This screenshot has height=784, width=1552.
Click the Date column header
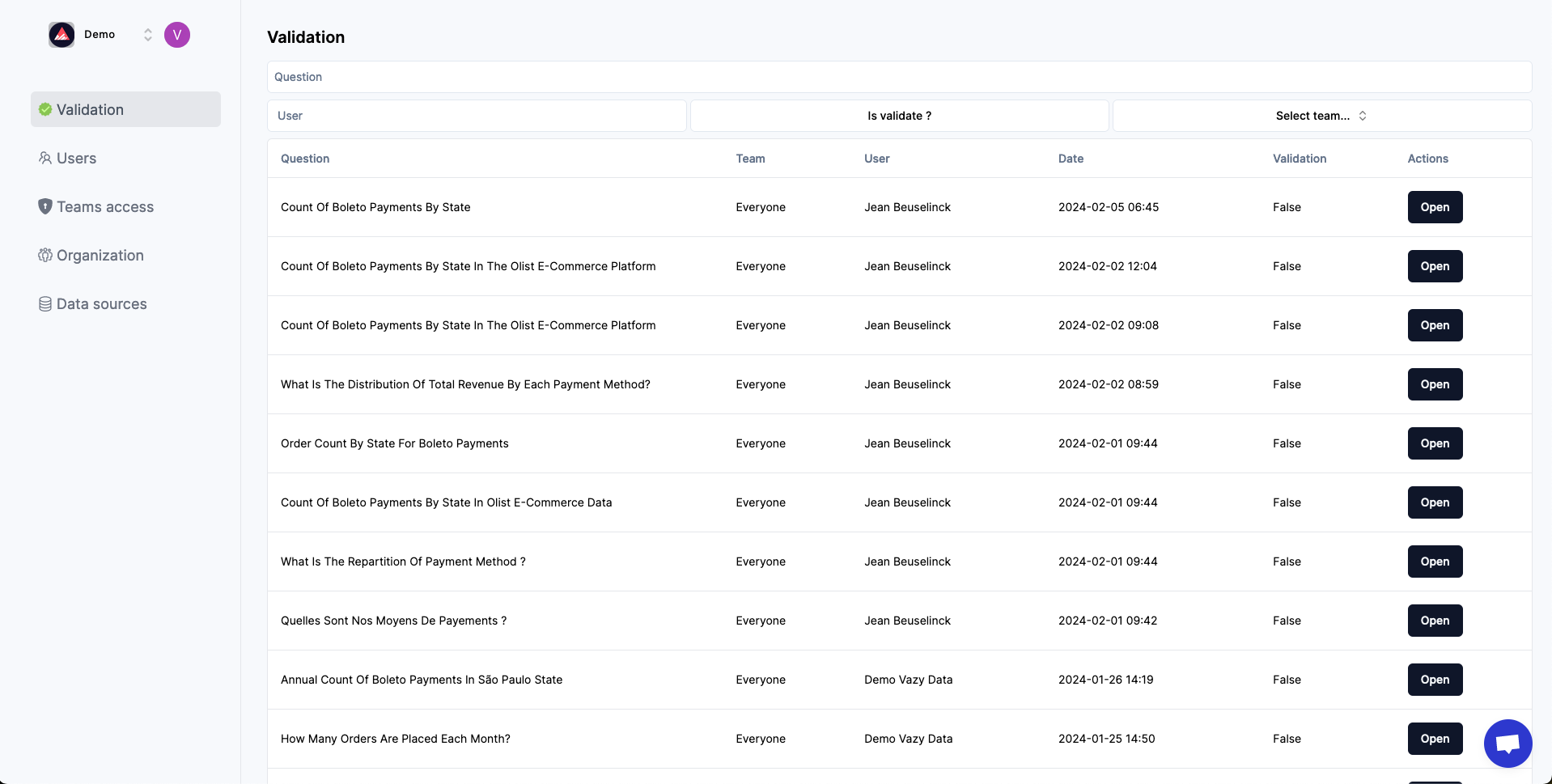[x=1071, y=159]
